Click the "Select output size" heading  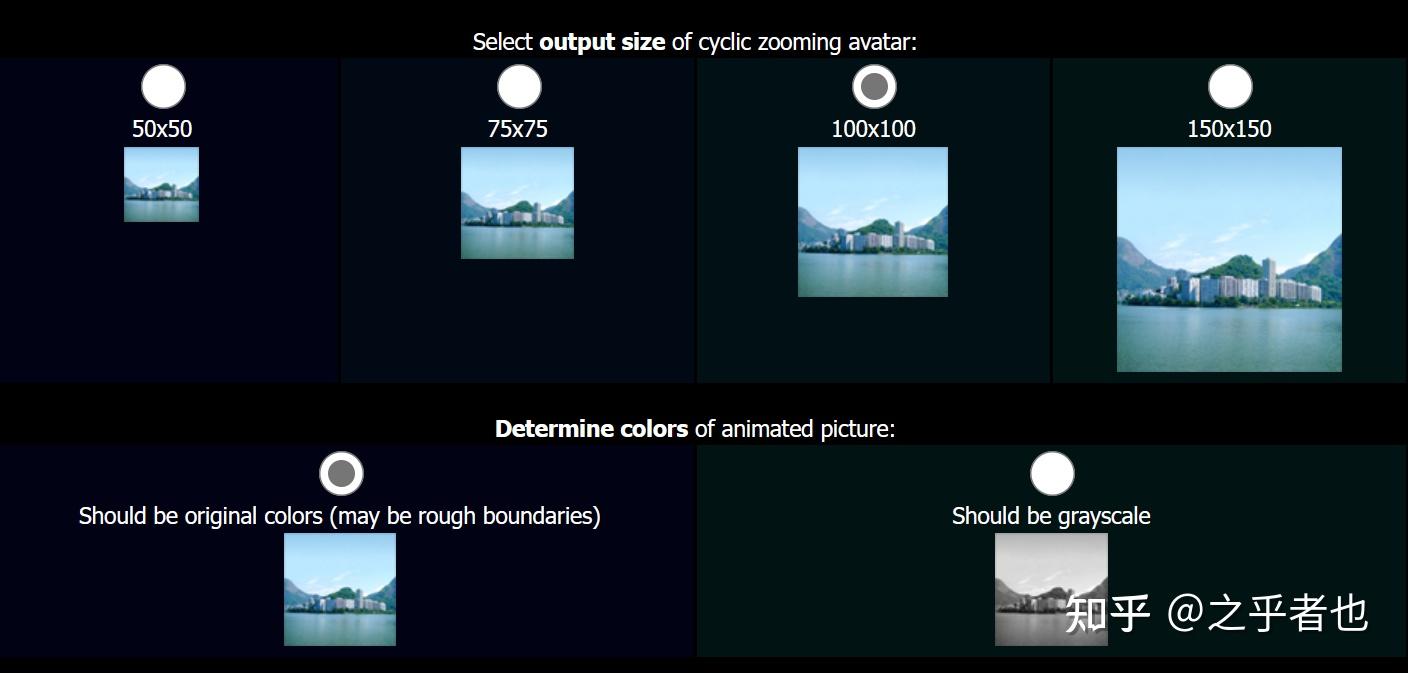point(694,42)
